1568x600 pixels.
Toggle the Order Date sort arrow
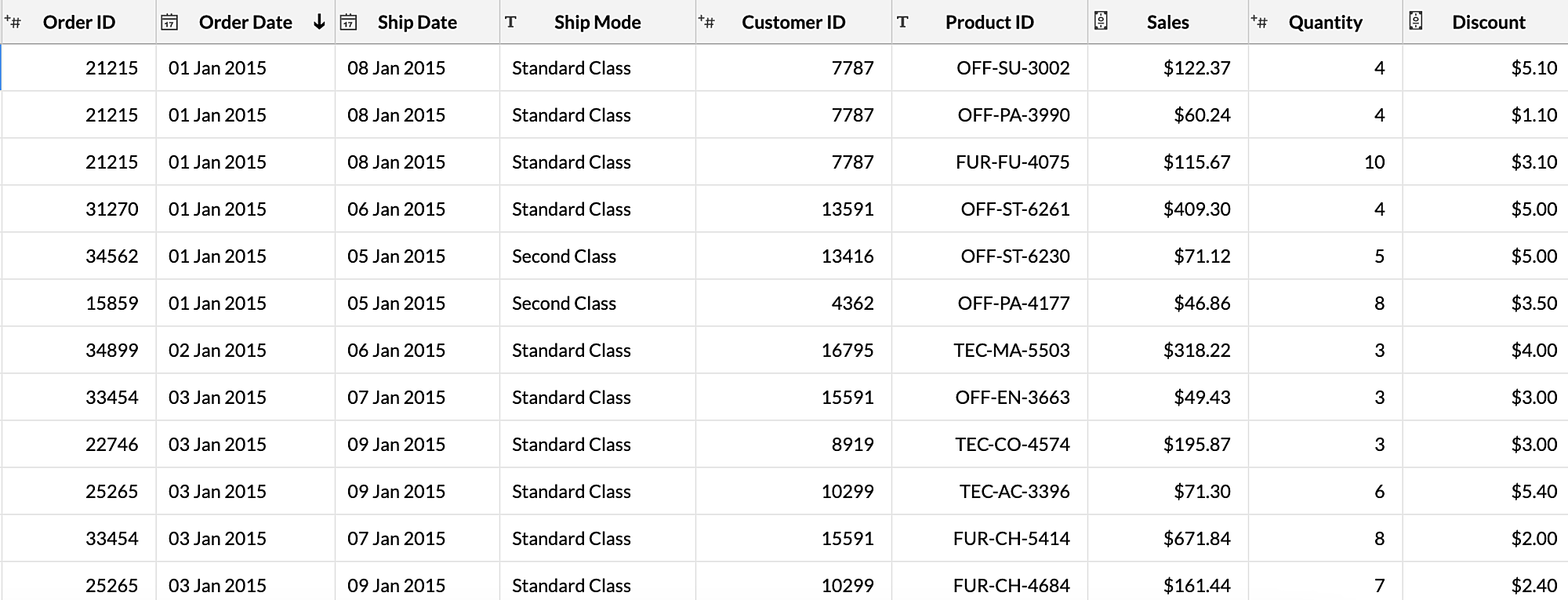pos(318,22)
